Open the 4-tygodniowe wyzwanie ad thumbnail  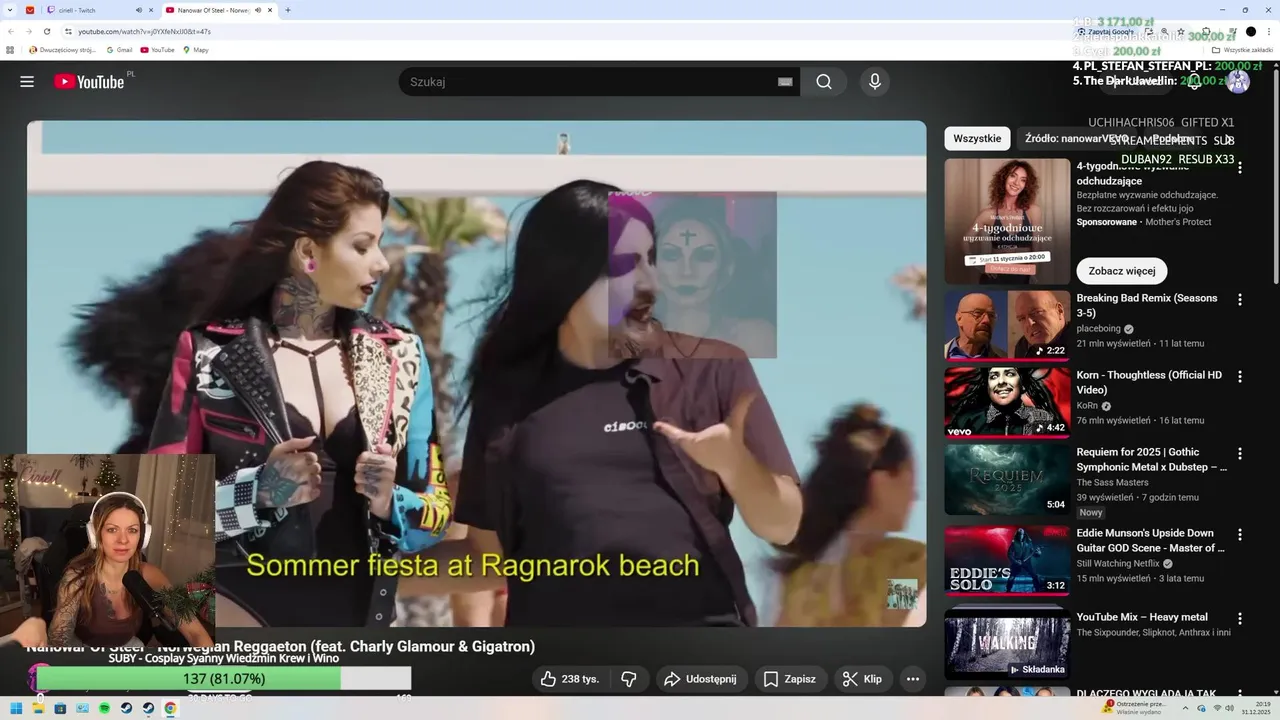pos(1007,221)
